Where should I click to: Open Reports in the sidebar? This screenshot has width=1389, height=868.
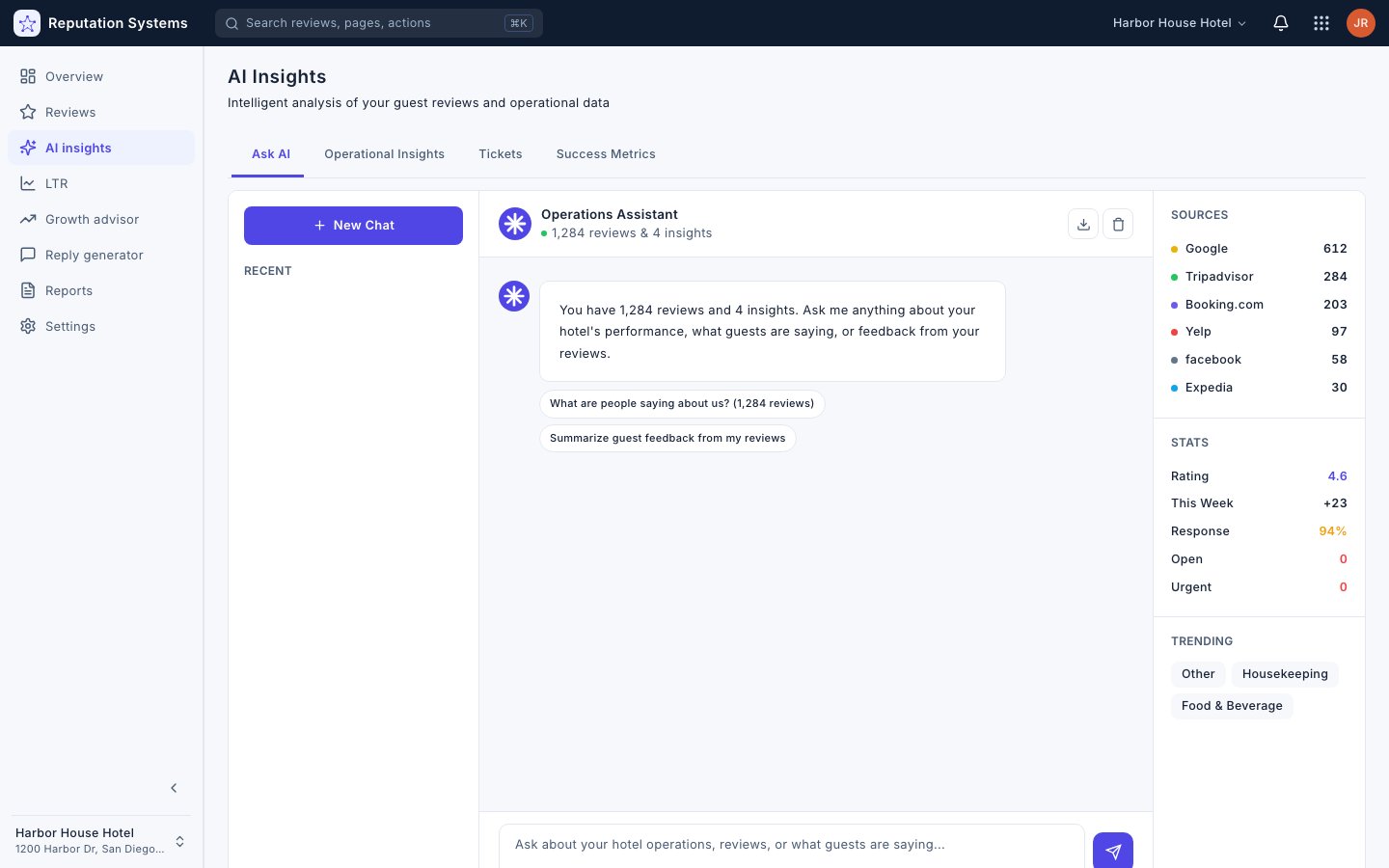click(101, 290)
